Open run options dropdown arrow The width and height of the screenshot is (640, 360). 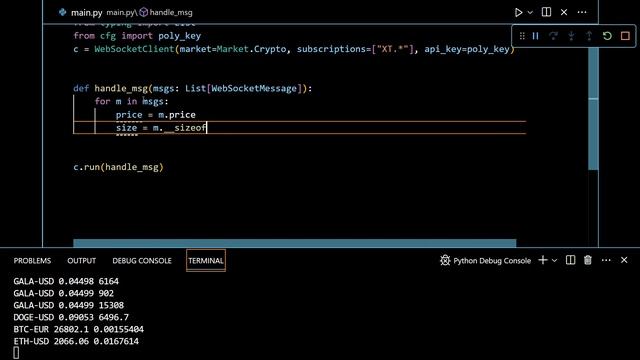click(530, 12)
